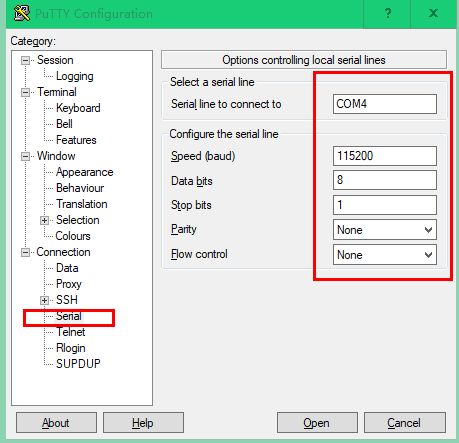Click the question mark help icon
This screenshot has width=459, height=443.
(388, 13)
